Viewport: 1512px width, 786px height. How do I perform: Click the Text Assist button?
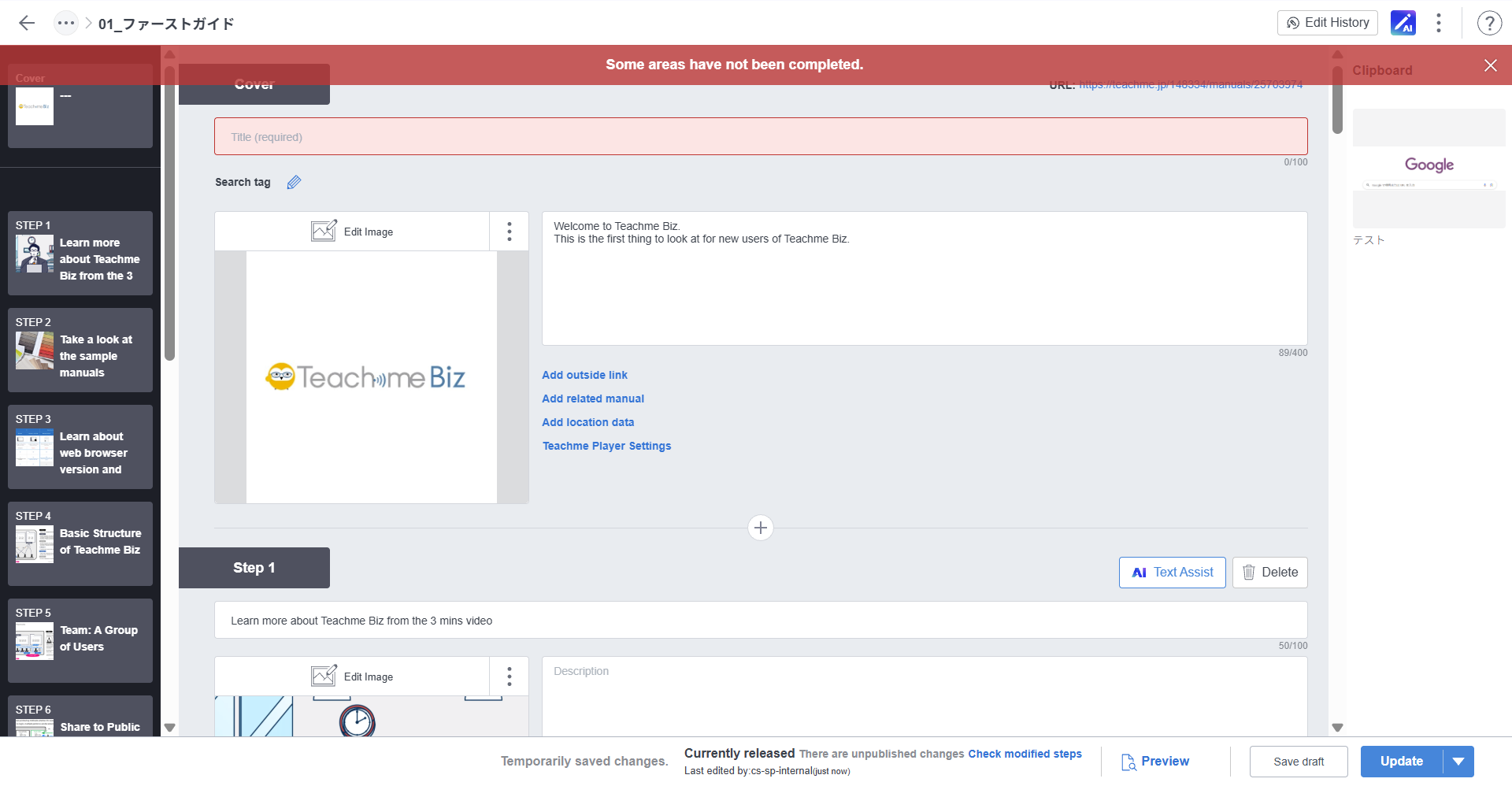coord(1172,573)
